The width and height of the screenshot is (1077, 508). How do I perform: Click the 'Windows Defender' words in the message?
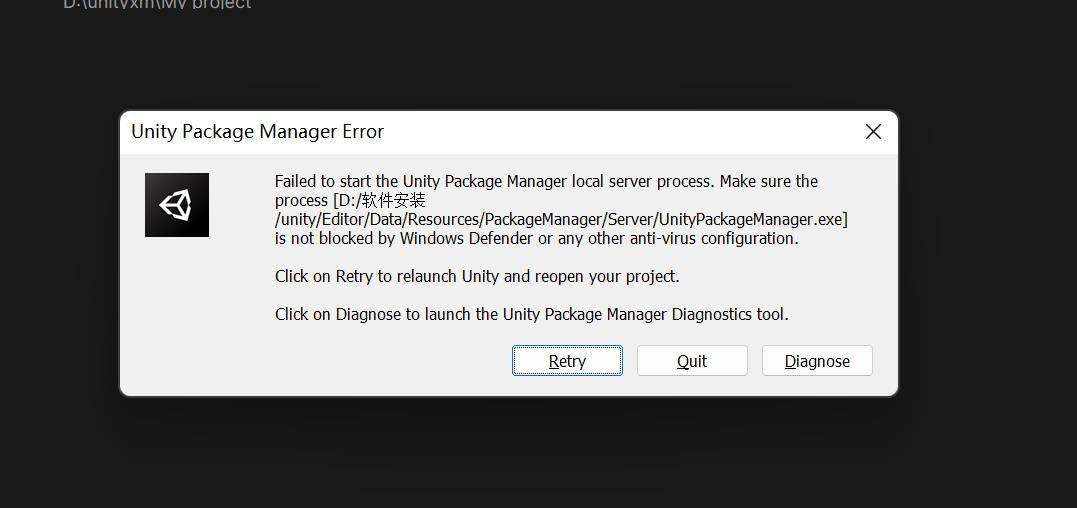[x=466, y=238]
